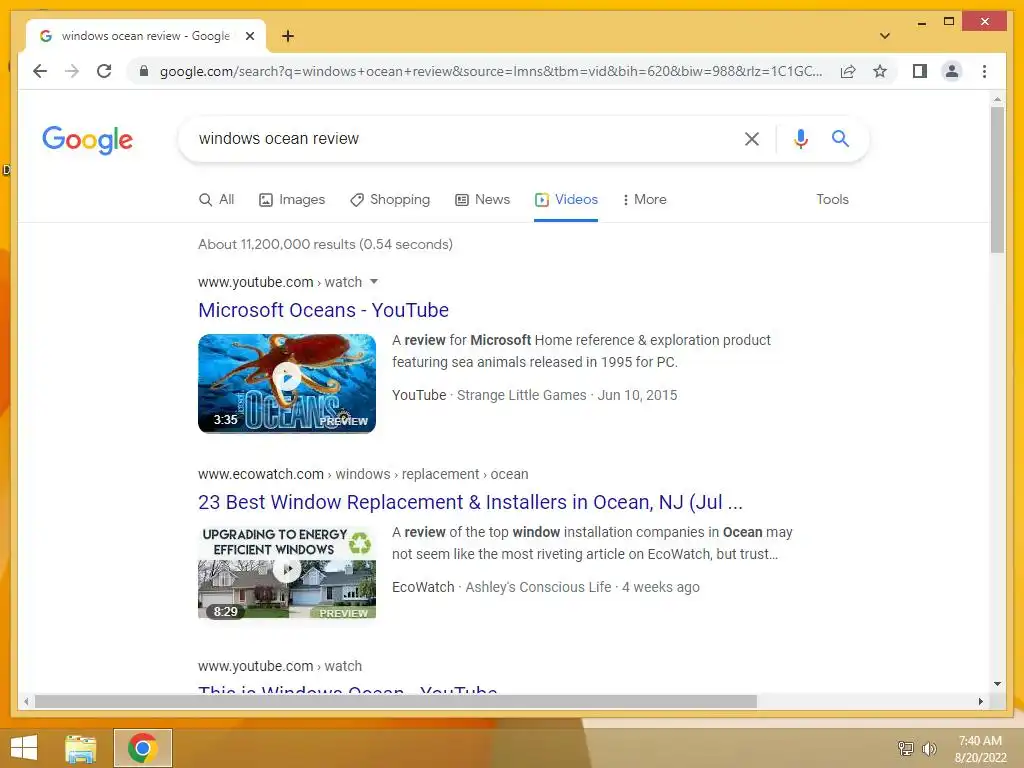Open the taskbar clock showing 7:40 AM
This screenshot has height=768, width=1024.
click(980, 749)
